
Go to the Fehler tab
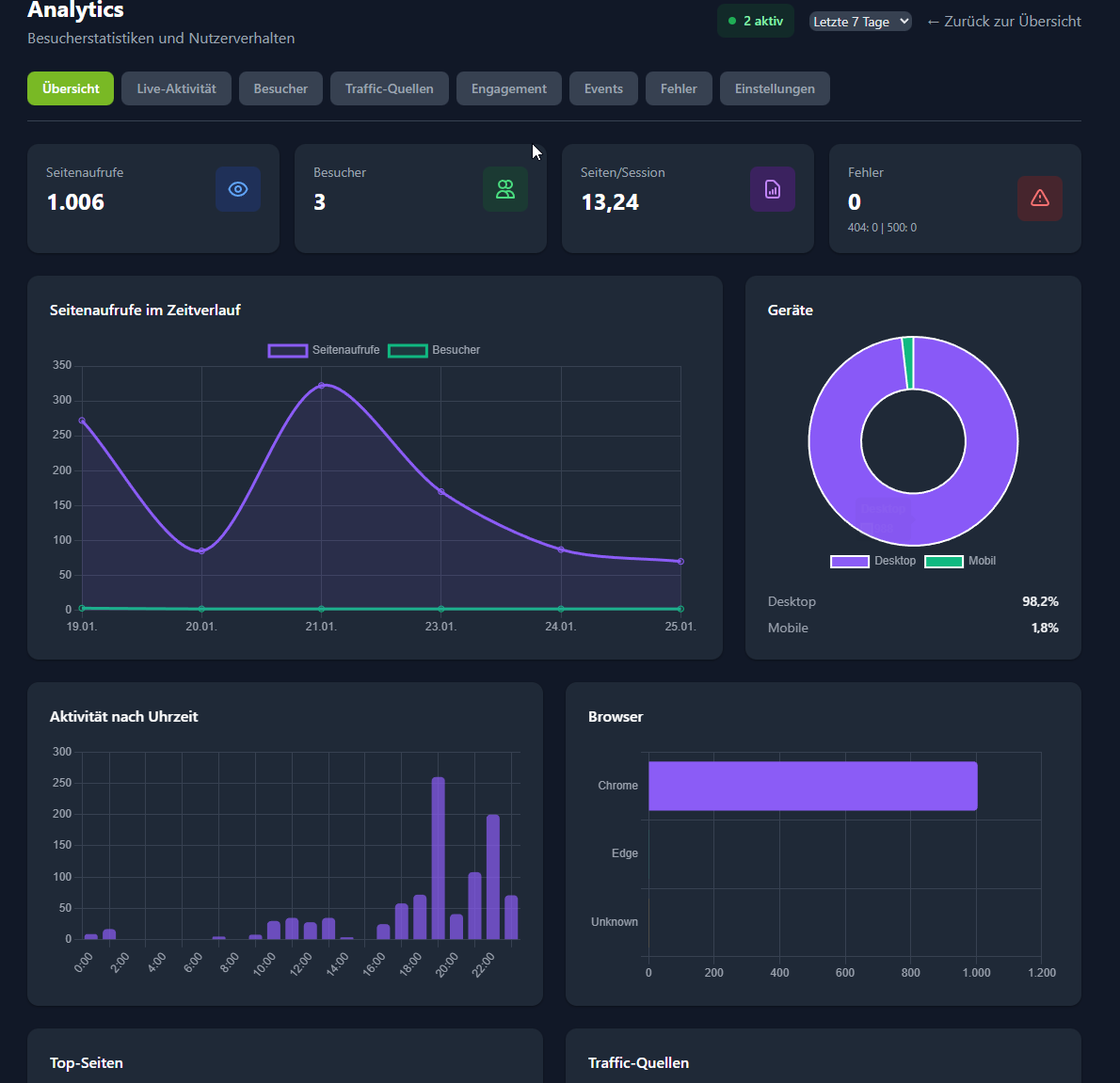(x=679, y=88)
